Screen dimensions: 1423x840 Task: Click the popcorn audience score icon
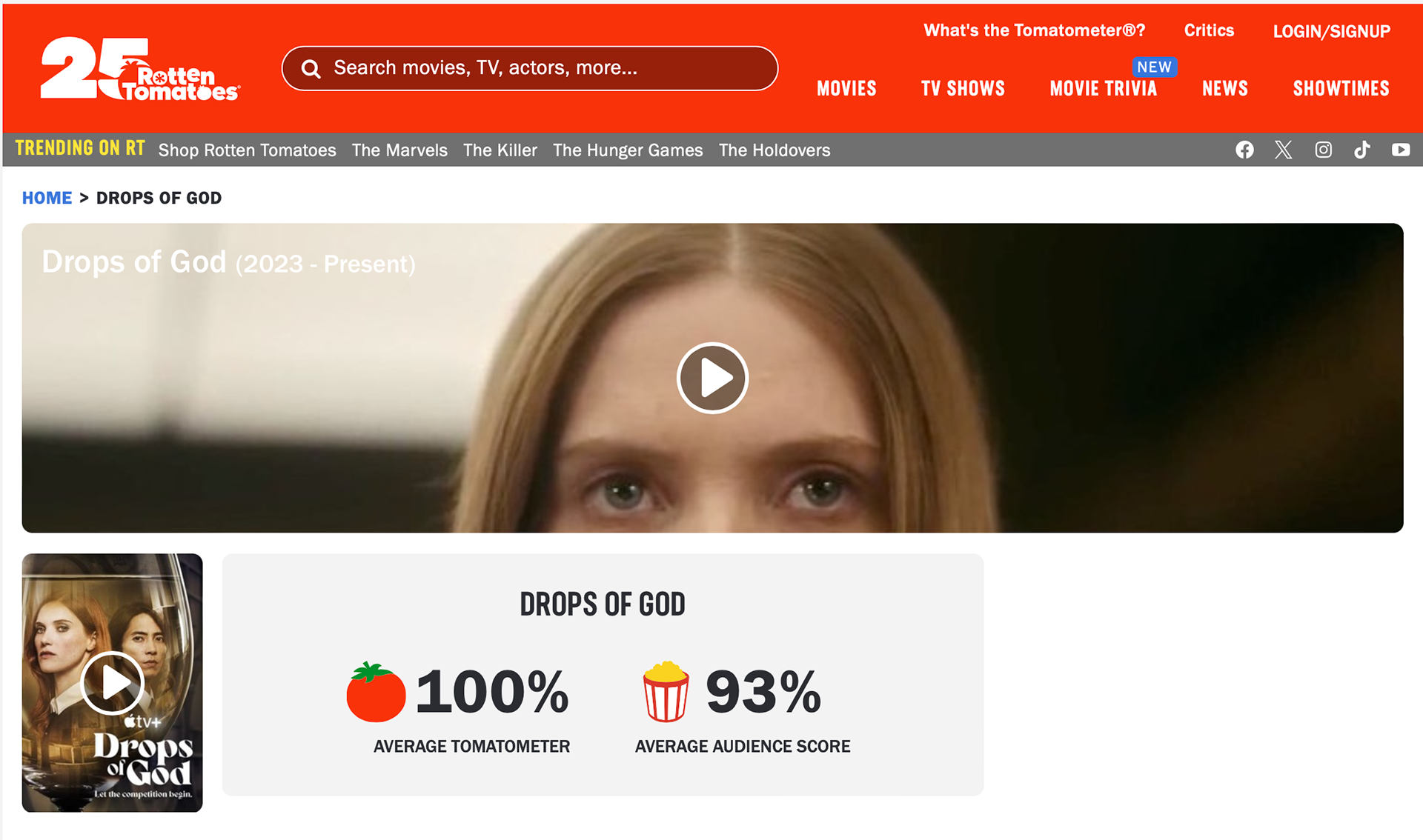click(x=666, y=692)
